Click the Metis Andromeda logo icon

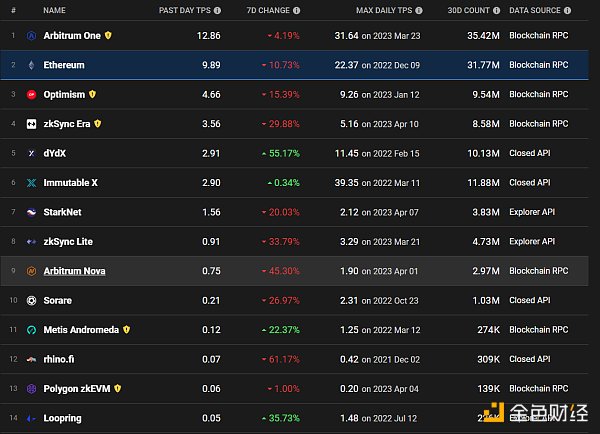[31, 330]
